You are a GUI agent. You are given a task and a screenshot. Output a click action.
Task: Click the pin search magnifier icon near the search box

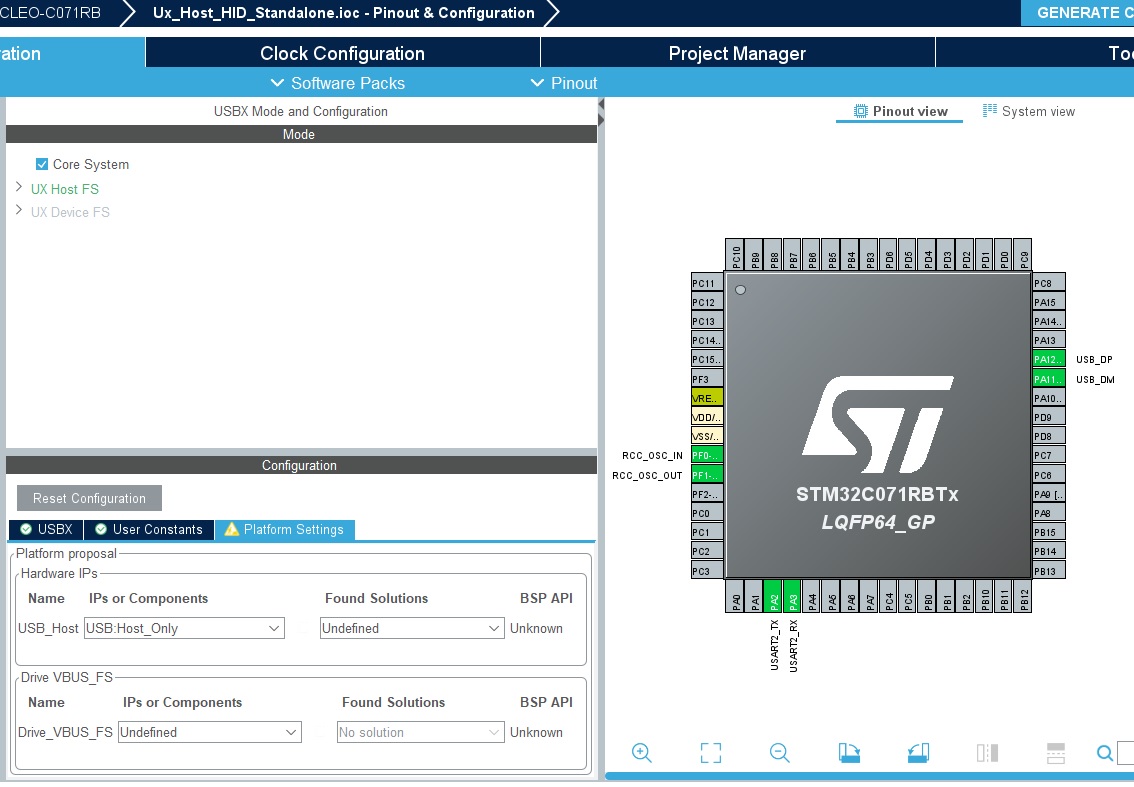[x=1103, y=753]
